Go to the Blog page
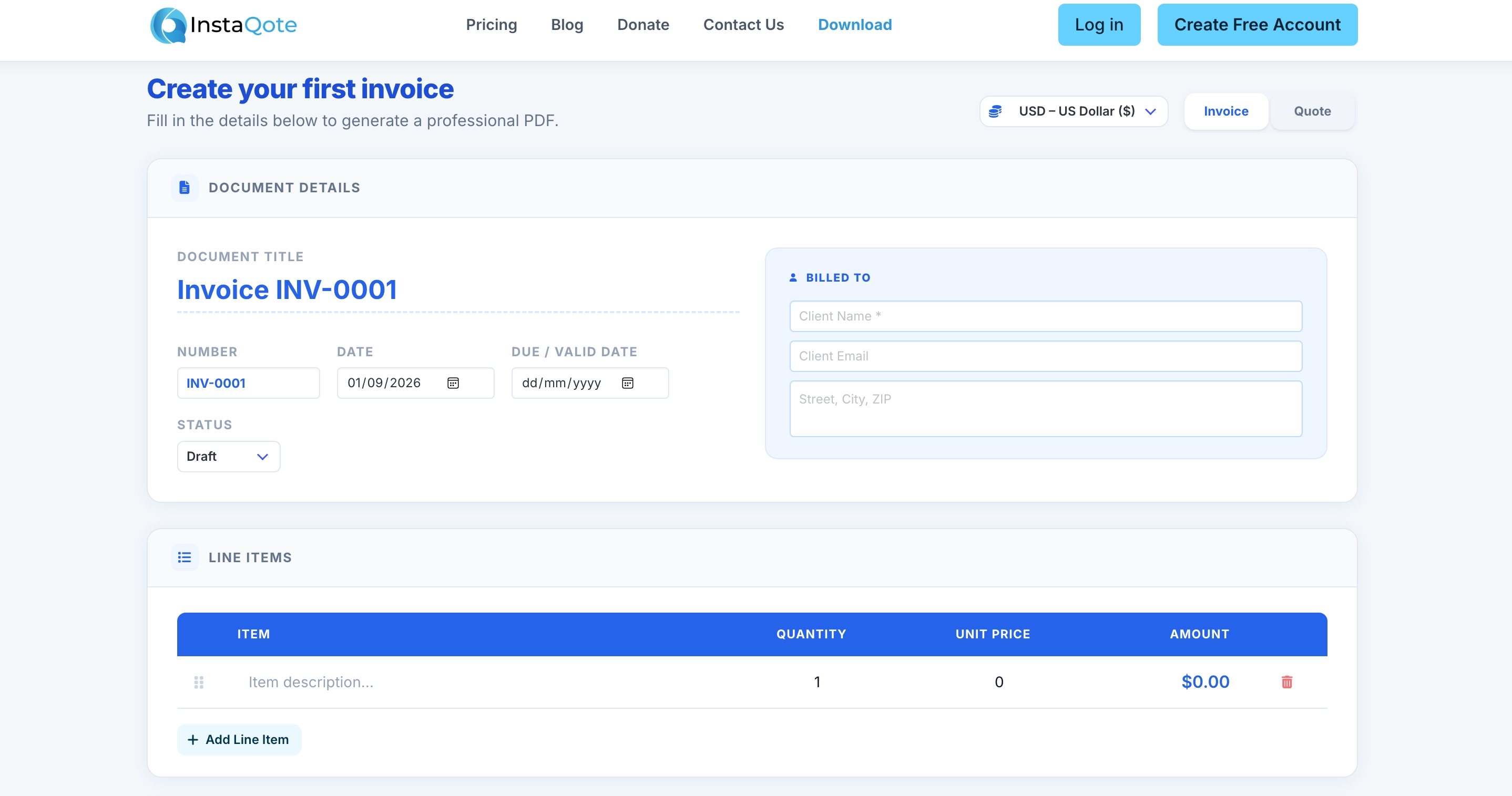The height and width of the screenshot is (796, 1512). (x=566, y=25)
